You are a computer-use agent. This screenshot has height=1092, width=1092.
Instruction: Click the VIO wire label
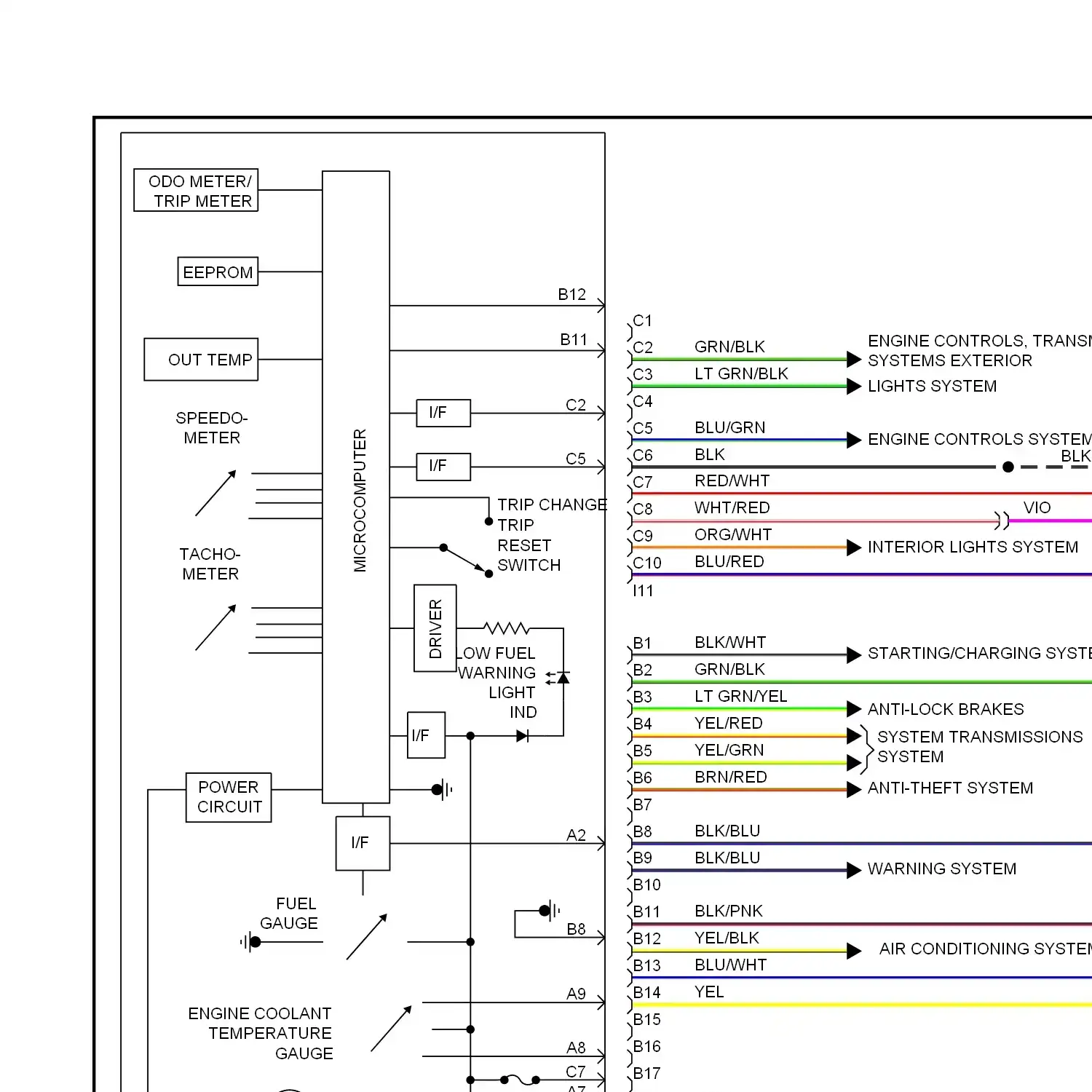click(x=1037, y=507)
